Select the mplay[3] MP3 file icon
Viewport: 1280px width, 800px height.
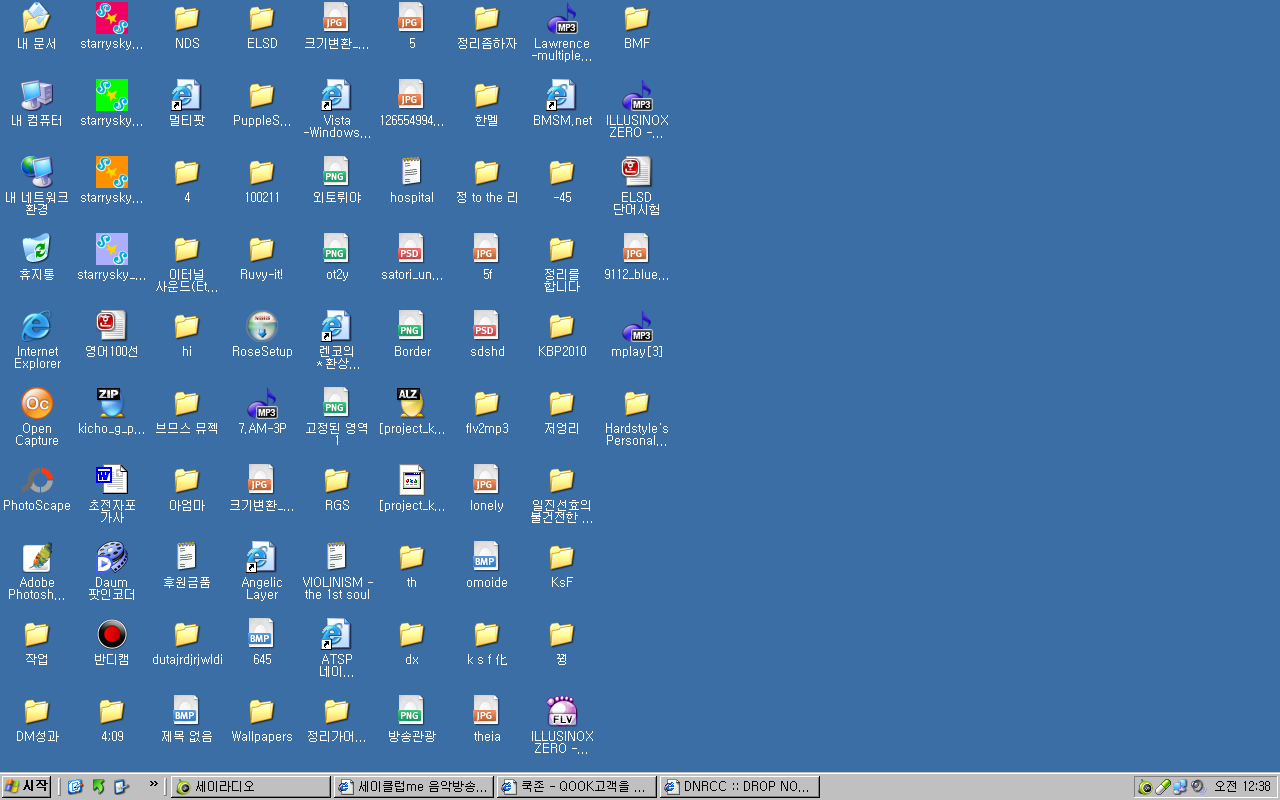pos(637,327)
